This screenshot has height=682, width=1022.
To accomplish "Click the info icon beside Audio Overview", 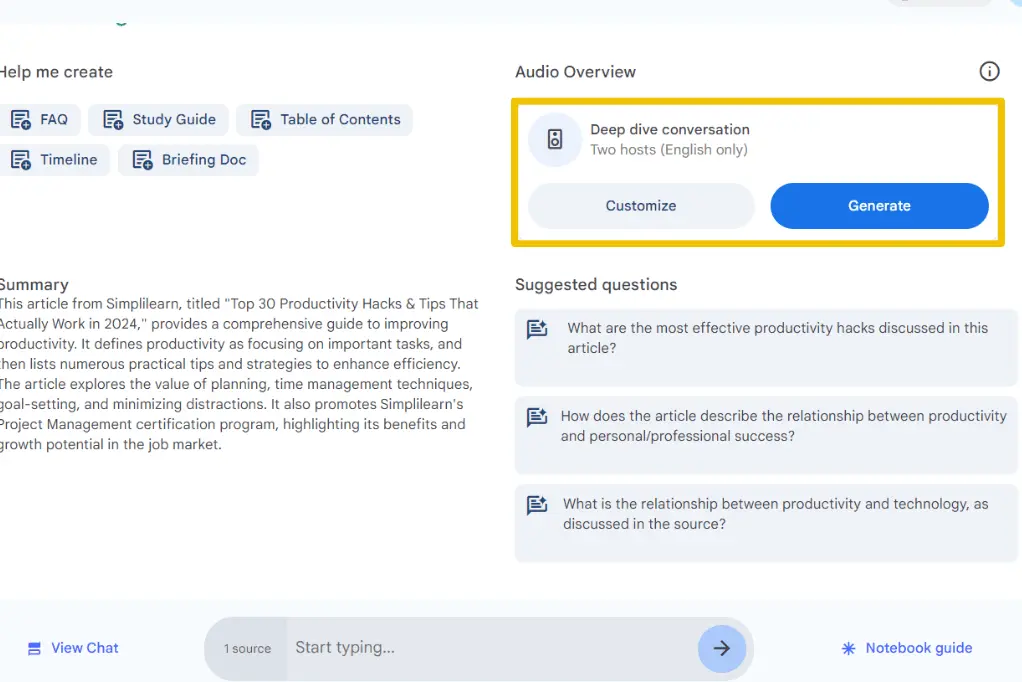I will point(989,71).
